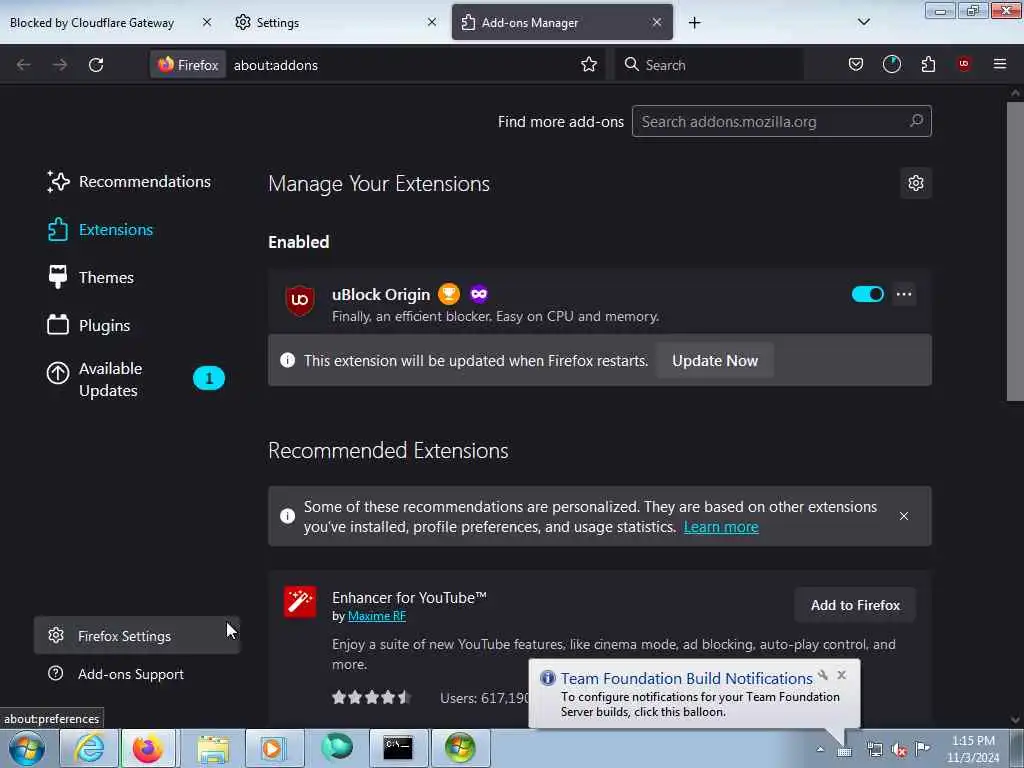Click the private browsing mask badge
Viewport: 1024px width, 768px height.
point(479,294)
